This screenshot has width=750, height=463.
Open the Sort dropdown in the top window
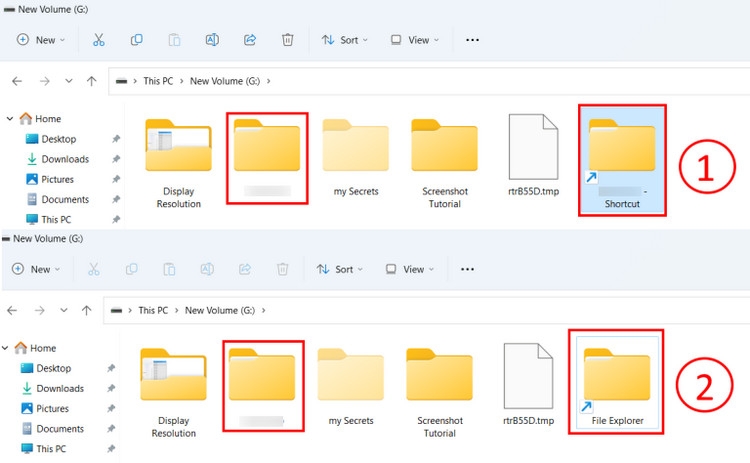(344, 40)
